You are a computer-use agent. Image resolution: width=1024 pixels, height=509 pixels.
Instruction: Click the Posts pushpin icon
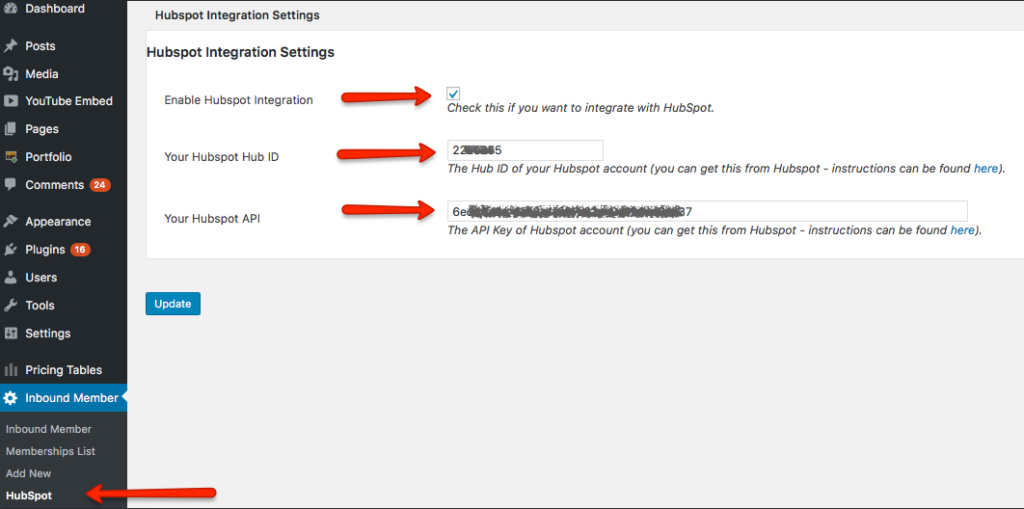pyautogui.click(x=10, y=46)
